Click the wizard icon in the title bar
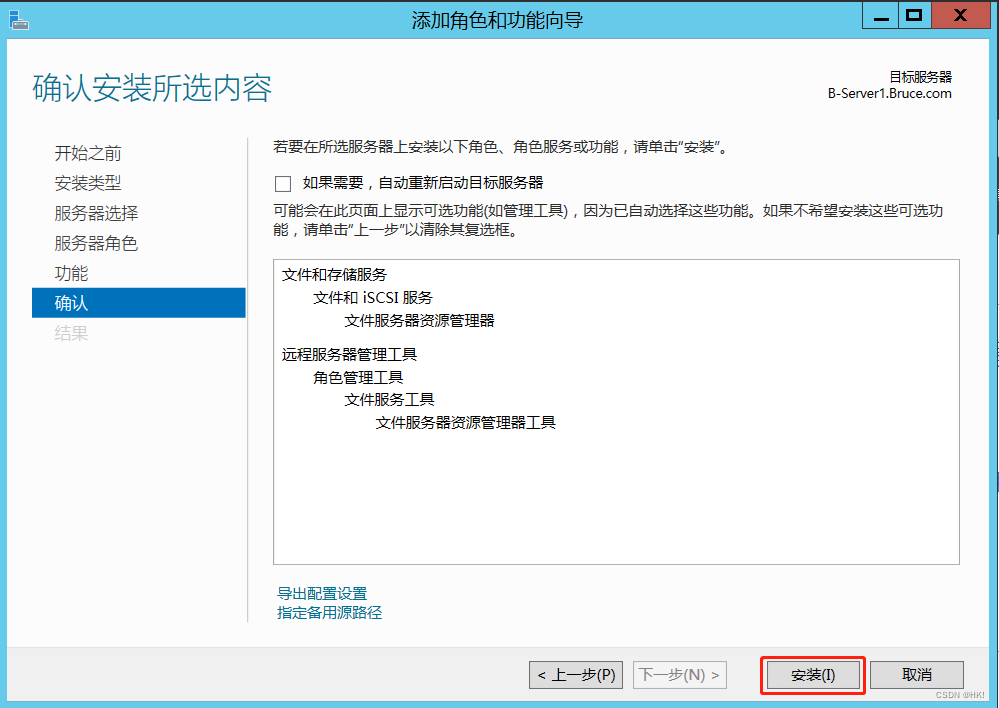 pos(19,19)
